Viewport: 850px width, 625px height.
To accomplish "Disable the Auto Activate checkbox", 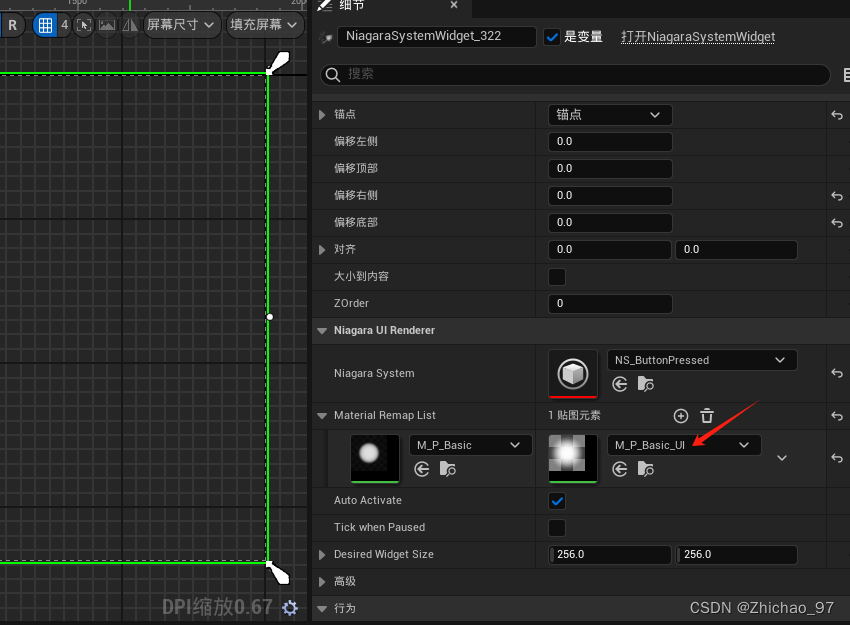I will point(557,500).
